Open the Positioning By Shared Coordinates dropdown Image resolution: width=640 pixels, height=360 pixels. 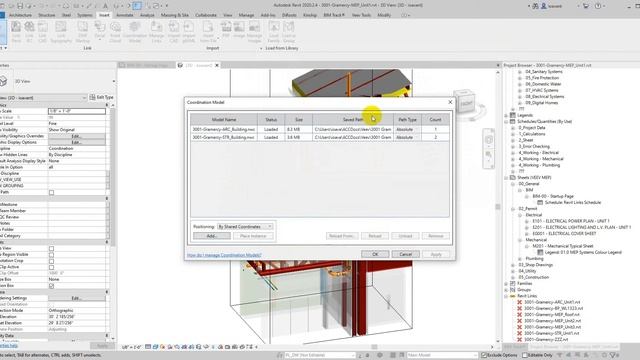click(x=245, y=227)
